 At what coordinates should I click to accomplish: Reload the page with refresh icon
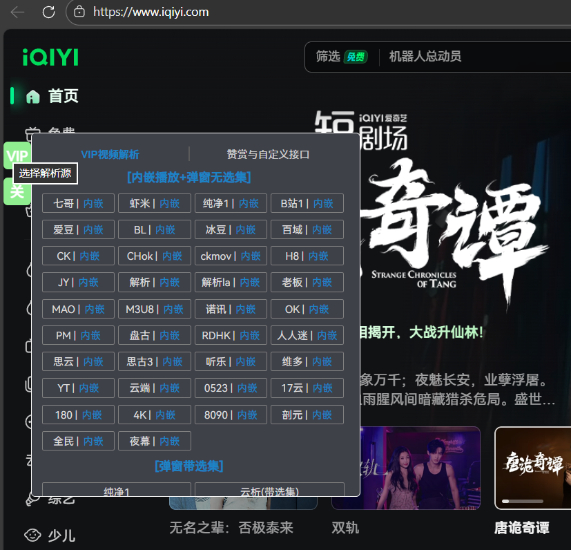(x=48, y=12)
